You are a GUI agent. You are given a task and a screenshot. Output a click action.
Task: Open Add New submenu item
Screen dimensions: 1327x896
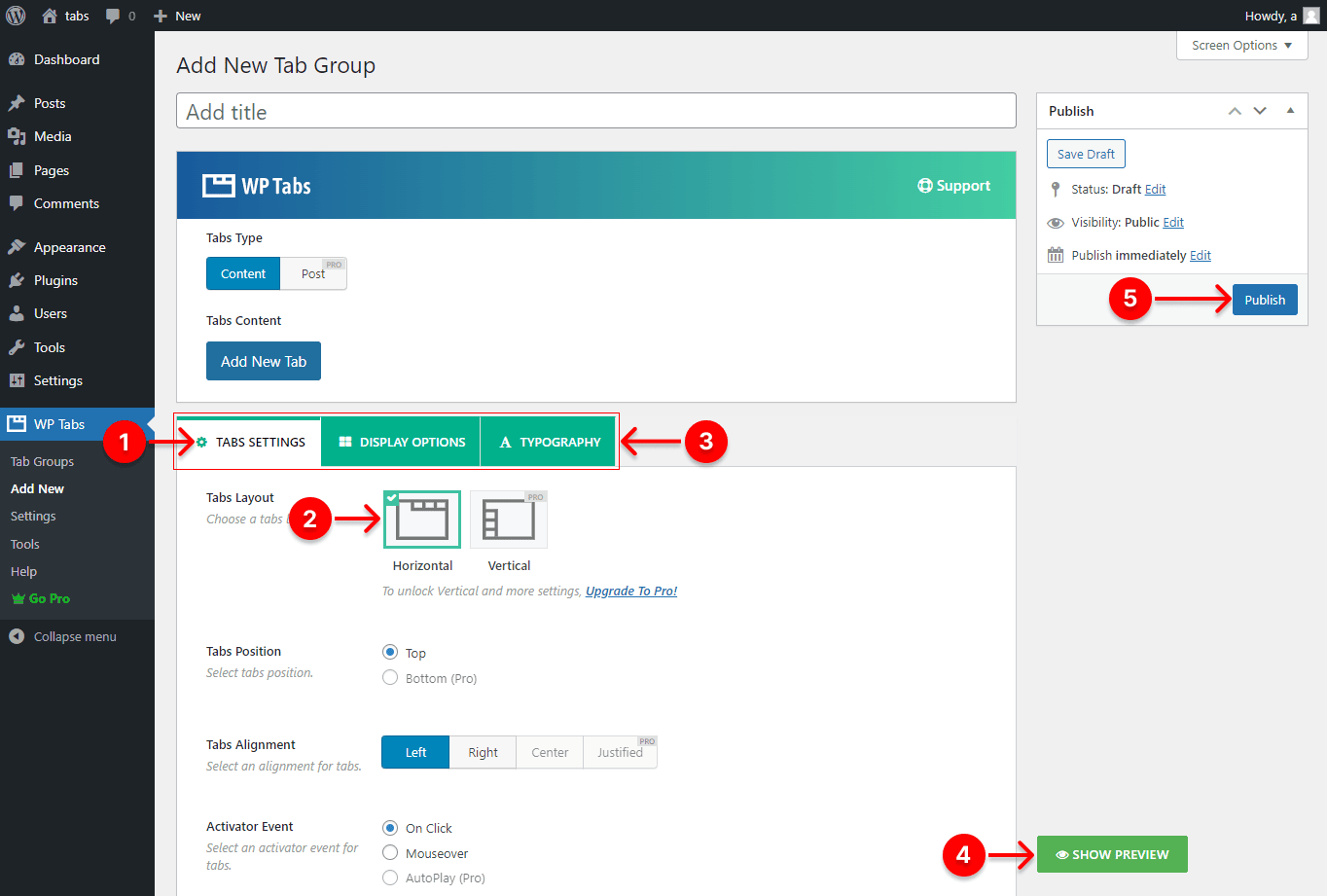[x=37, y=488]
